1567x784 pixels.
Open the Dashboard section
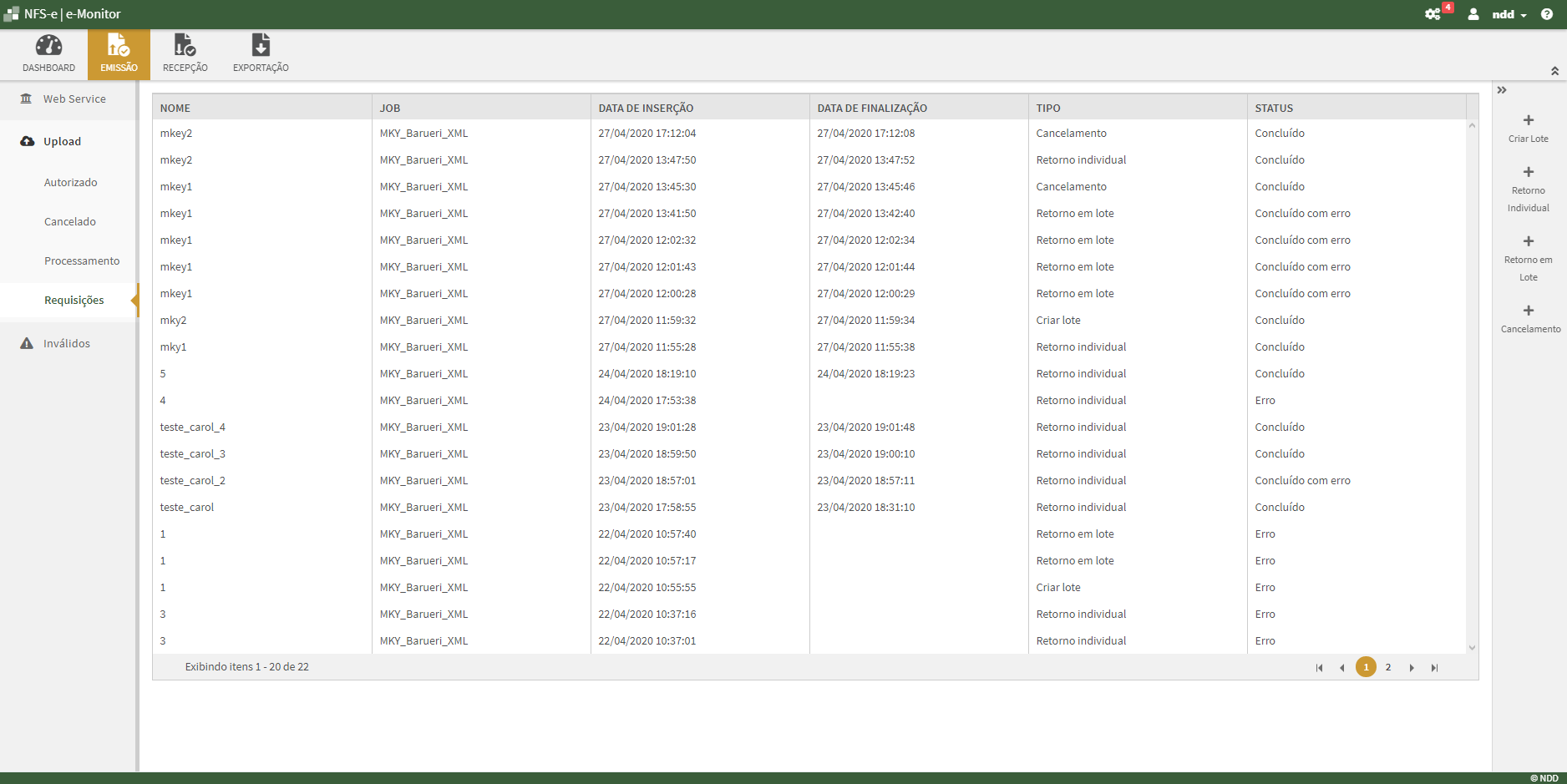click(48, 53)
